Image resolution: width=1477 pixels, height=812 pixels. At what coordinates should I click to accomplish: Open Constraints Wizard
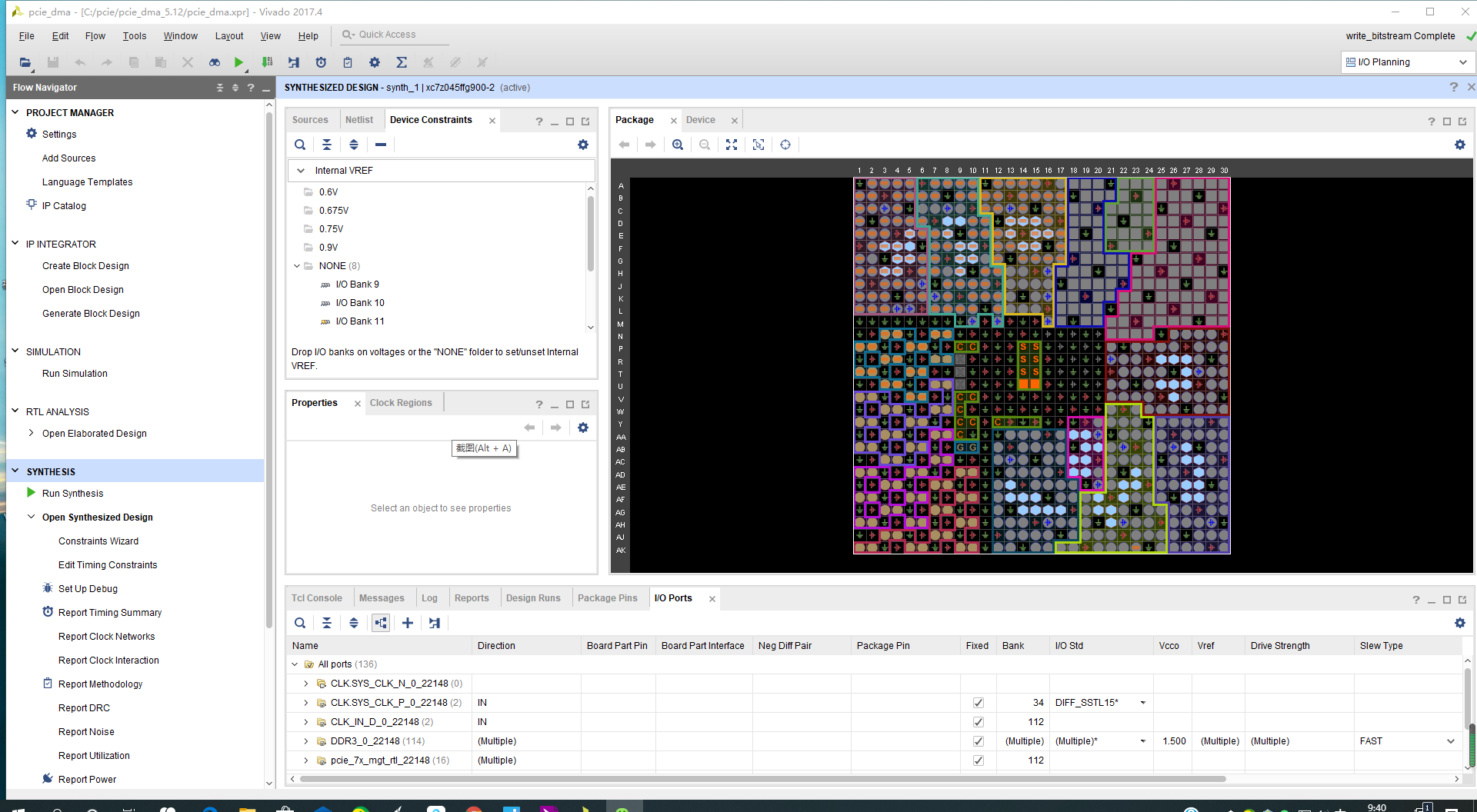tap(98, 541)
